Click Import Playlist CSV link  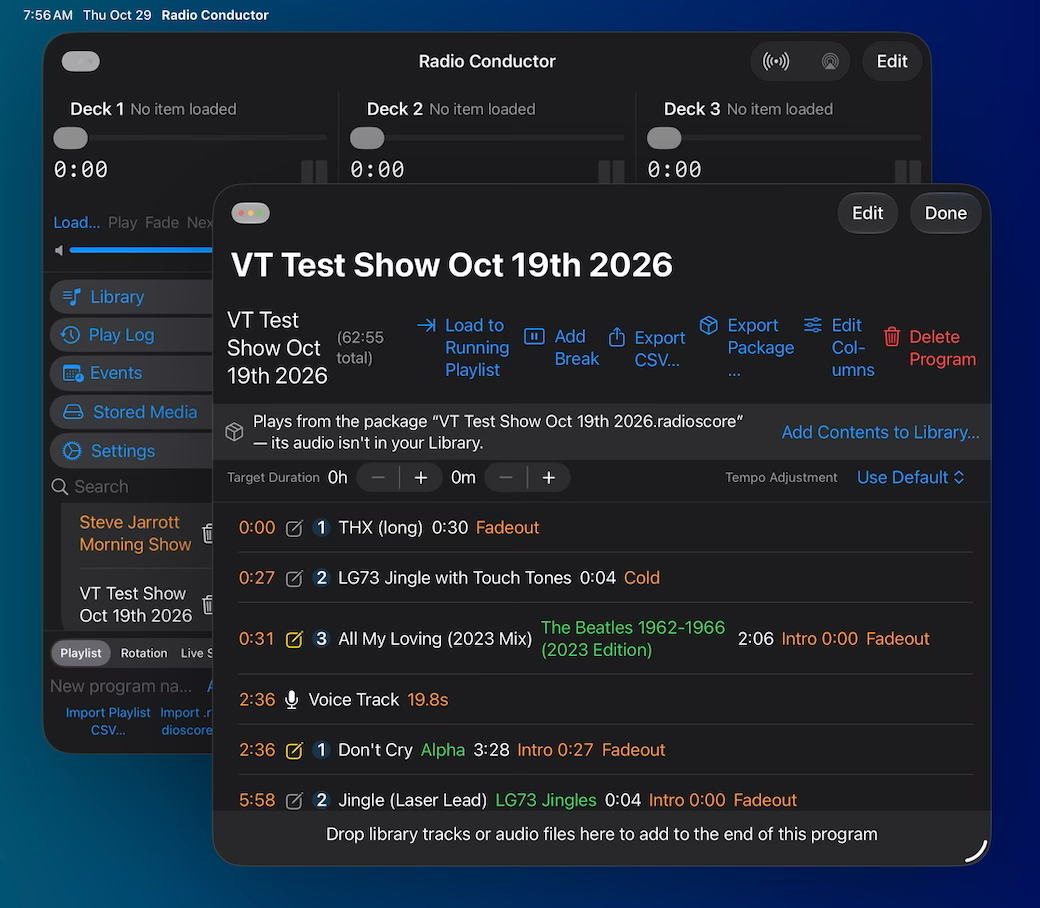point(108,721)
